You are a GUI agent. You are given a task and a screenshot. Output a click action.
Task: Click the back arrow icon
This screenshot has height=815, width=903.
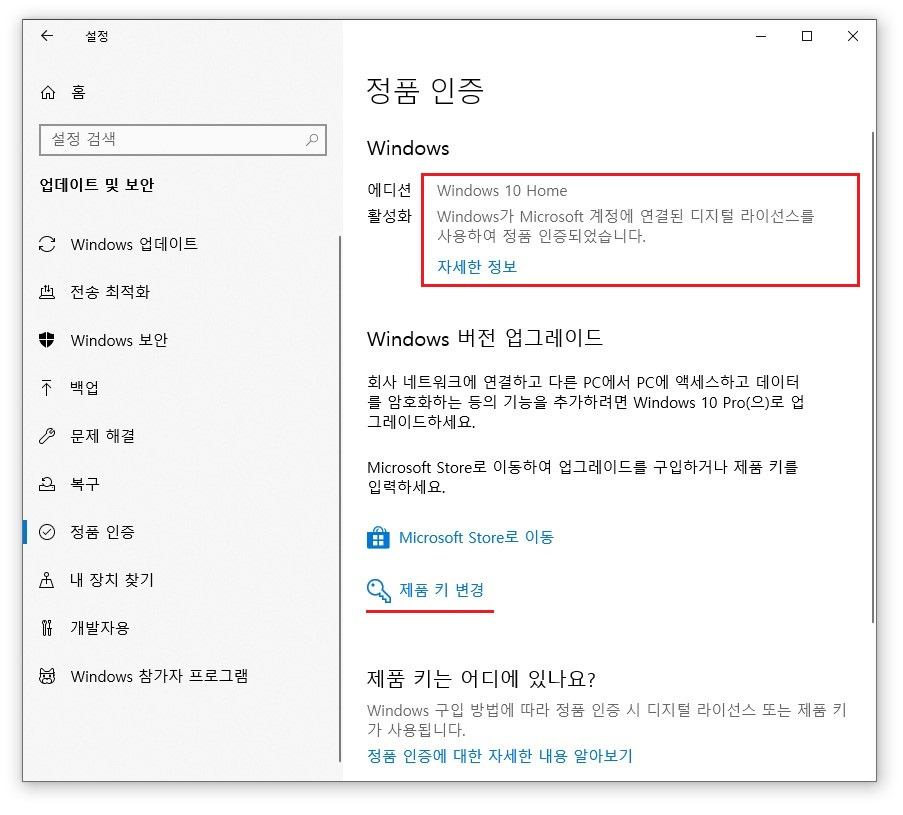pos(47,36)
